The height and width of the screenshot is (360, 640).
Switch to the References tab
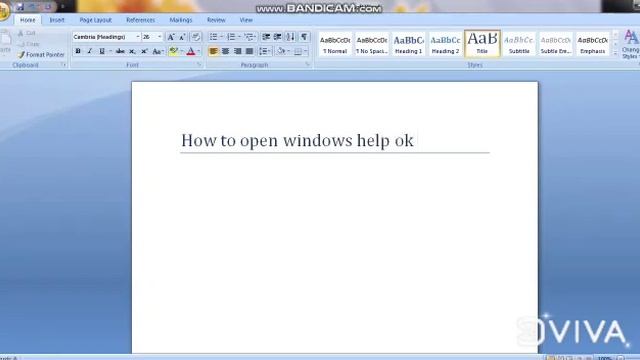[140, 20]
